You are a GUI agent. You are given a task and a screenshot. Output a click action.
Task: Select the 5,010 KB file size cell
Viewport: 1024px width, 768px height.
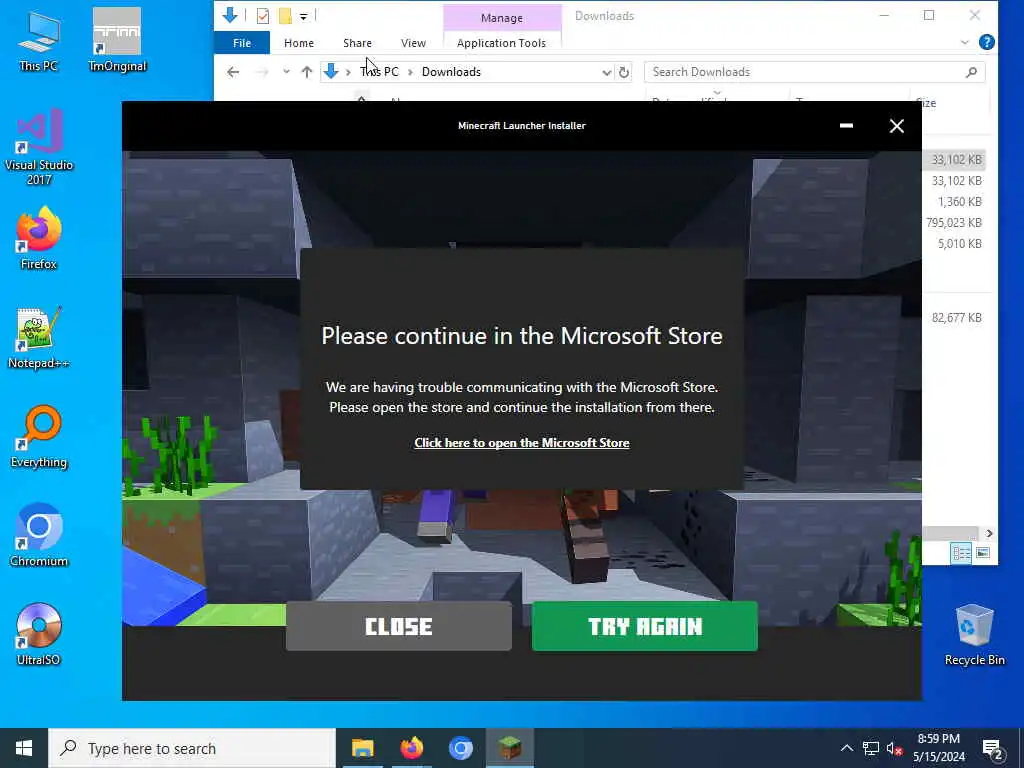click(959, 244)
